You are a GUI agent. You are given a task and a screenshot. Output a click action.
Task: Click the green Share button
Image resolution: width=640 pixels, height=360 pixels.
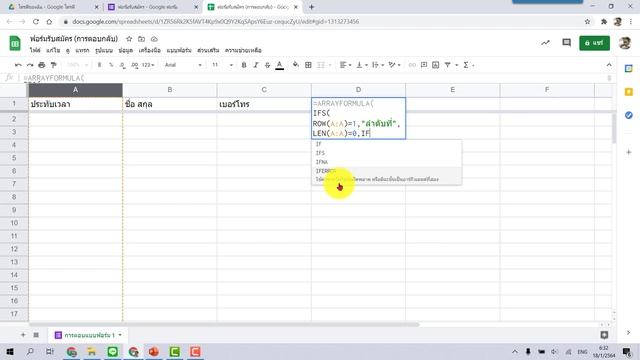click(x=594, y=43)
